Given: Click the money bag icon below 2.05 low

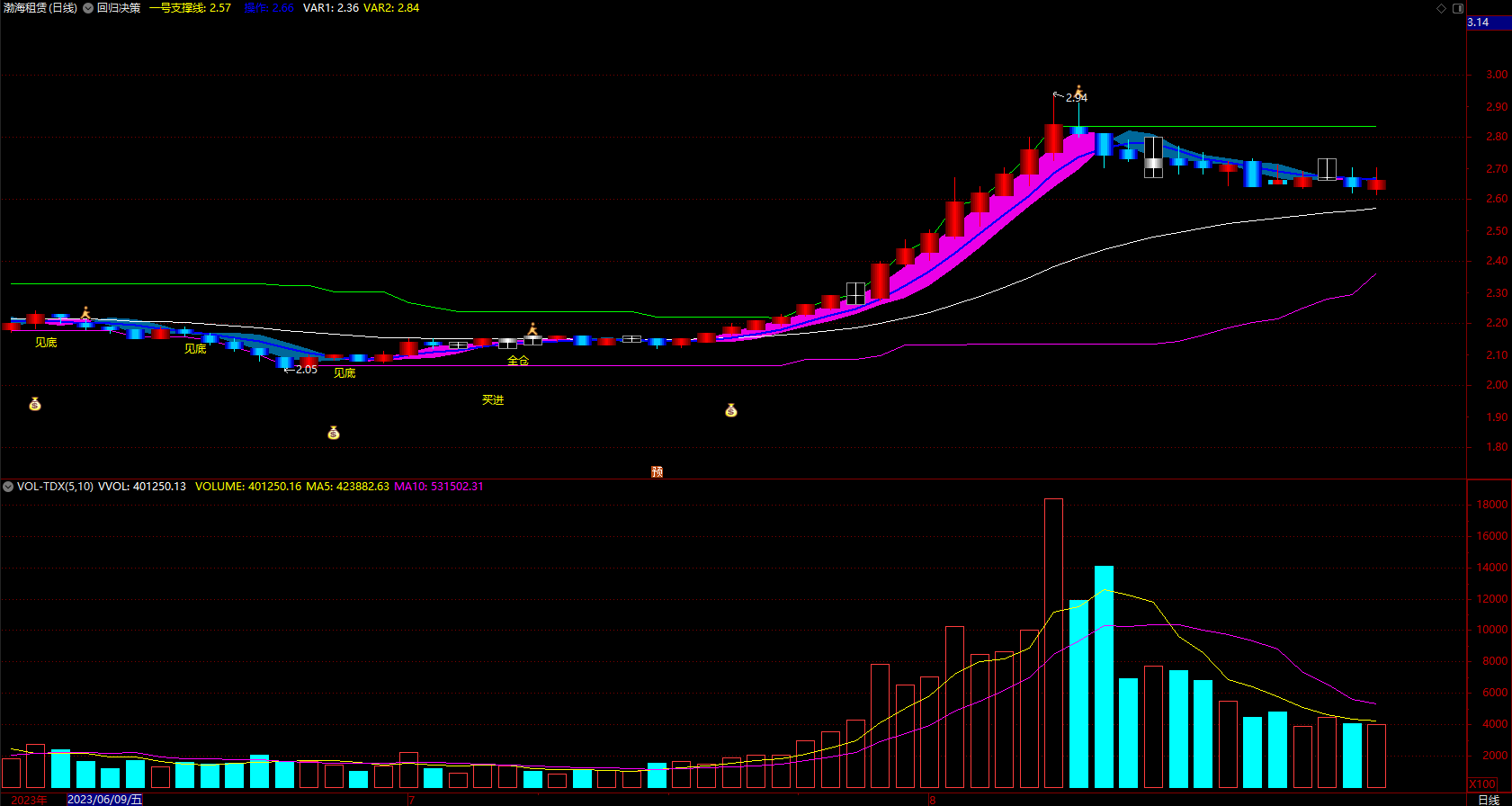Looking at the screenshot, I should 334,434.
